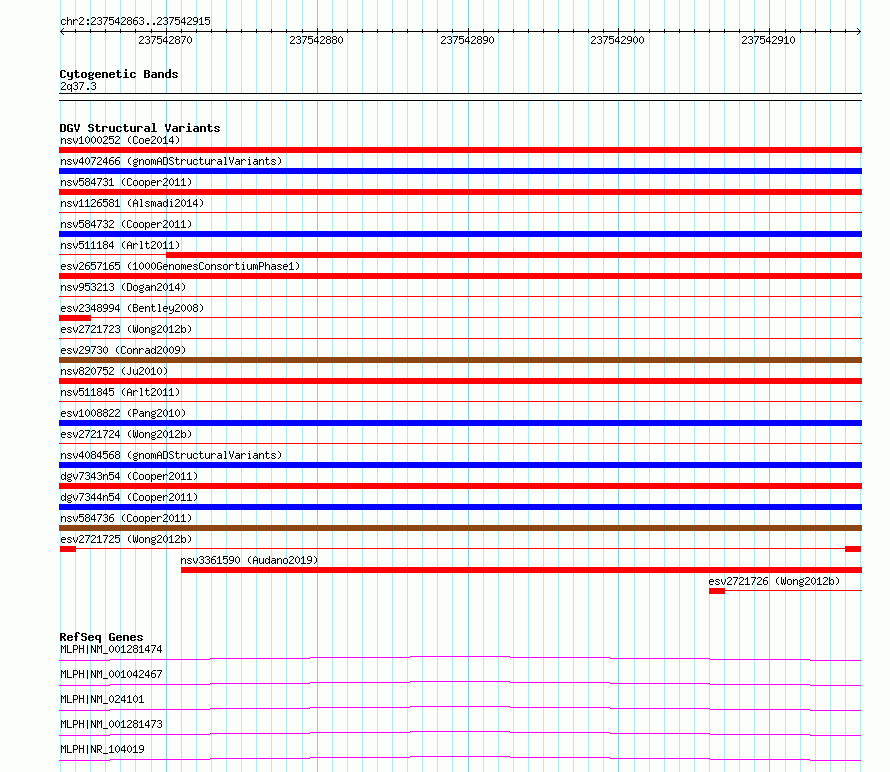Screen dimensions: 890x772
Task: Click the short red block under esv2721726
Action: (717, 591)
